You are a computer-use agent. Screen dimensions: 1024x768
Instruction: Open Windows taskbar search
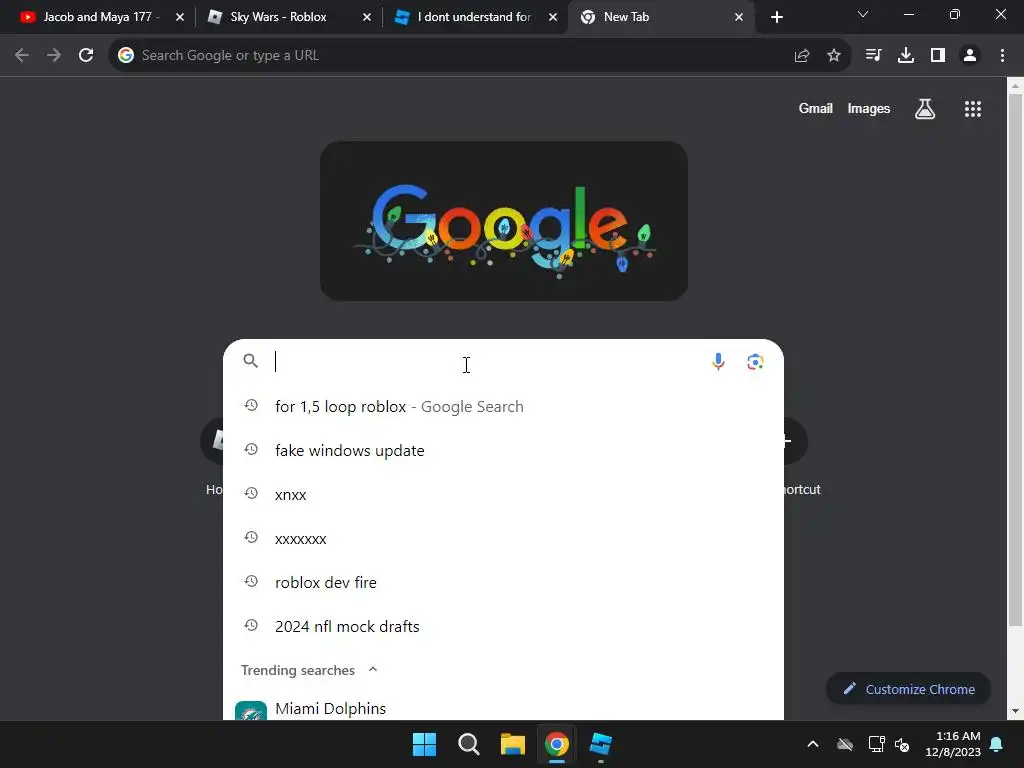pyautogui.click(x=468, y=744)
